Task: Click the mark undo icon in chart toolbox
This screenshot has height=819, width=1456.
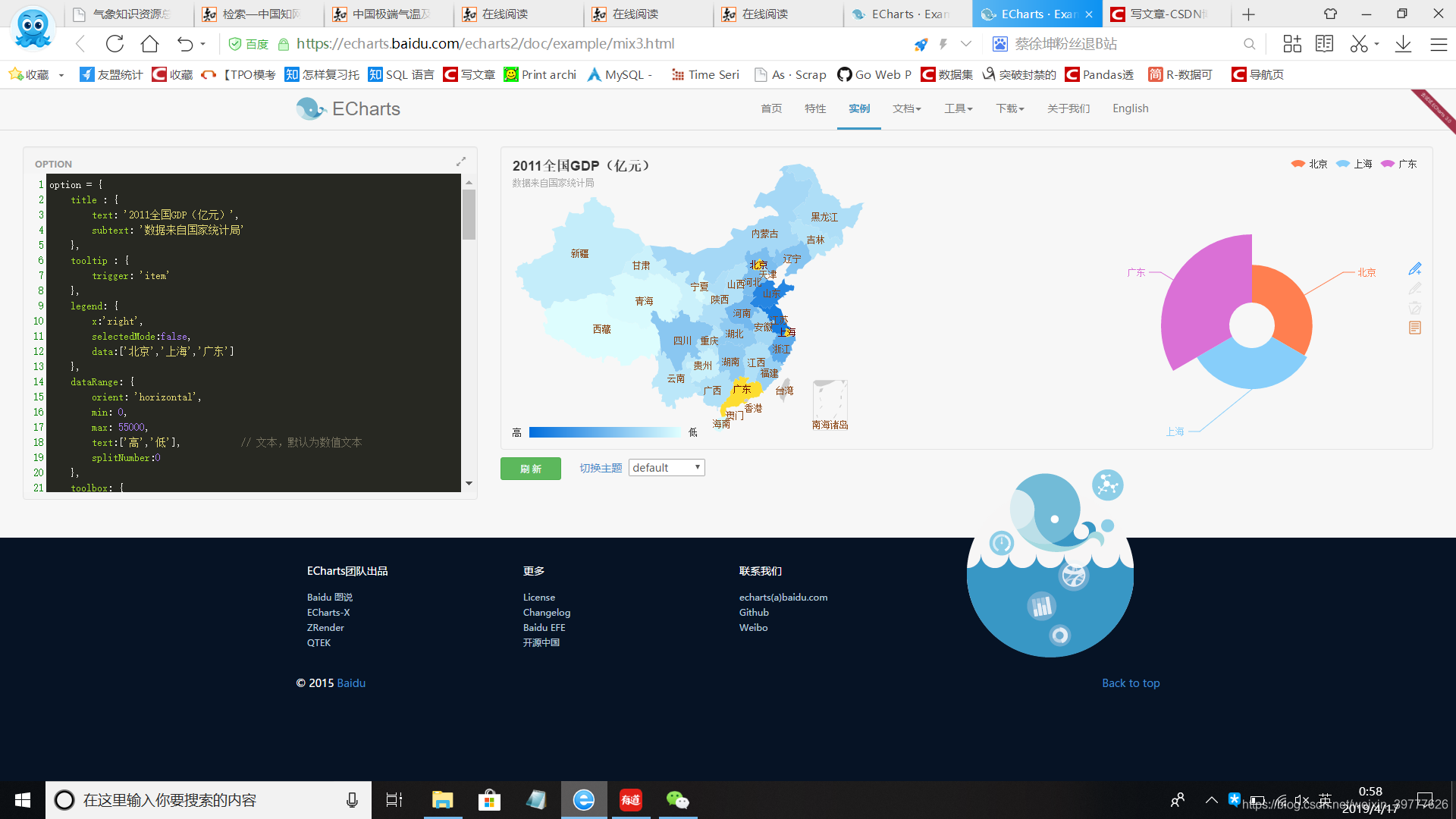Action: pyautogui.click(x=1415, y=288)
